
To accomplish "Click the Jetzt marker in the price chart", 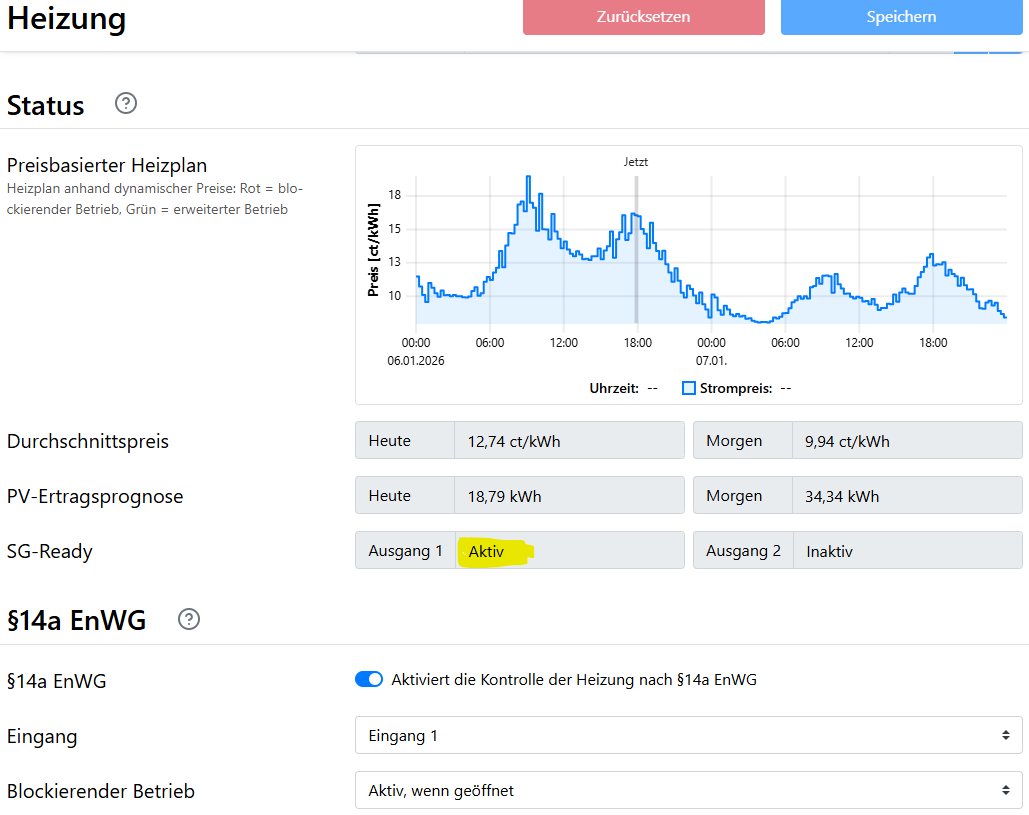I will click(x=636, y=161).
